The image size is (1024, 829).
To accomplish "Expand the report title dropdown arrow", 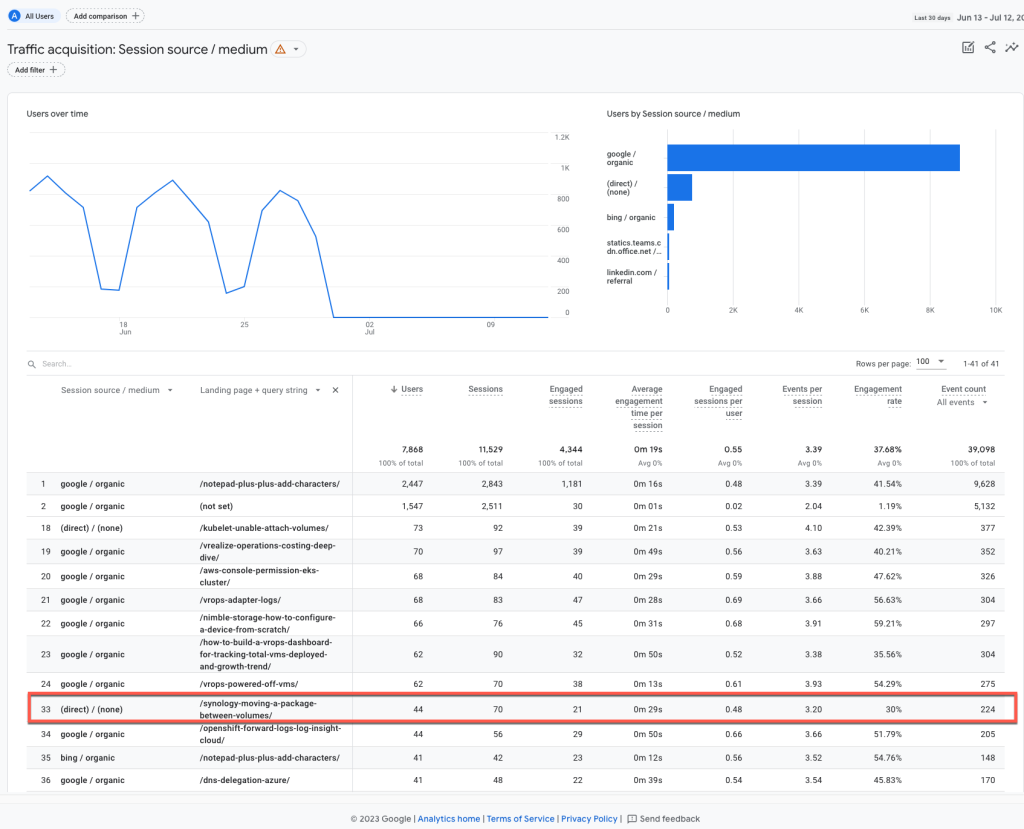I will tap(296, 49).
